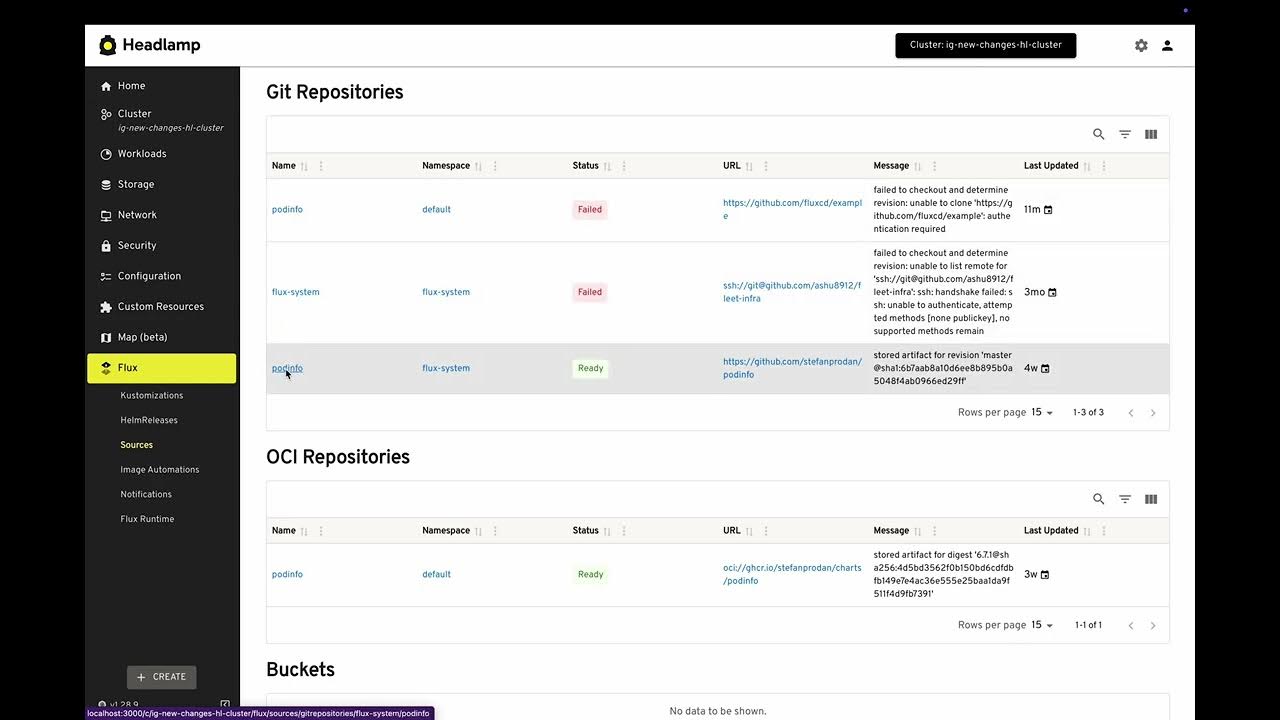Open filter icon in Git Repositories table

1125,134
